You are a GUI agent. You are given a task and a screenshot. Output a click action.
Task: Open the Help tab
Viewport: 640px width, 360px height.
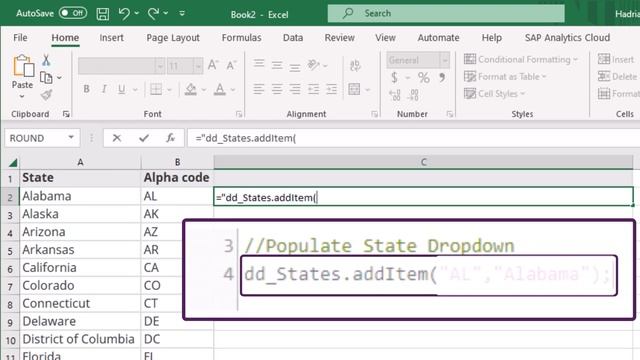[491, 38]
